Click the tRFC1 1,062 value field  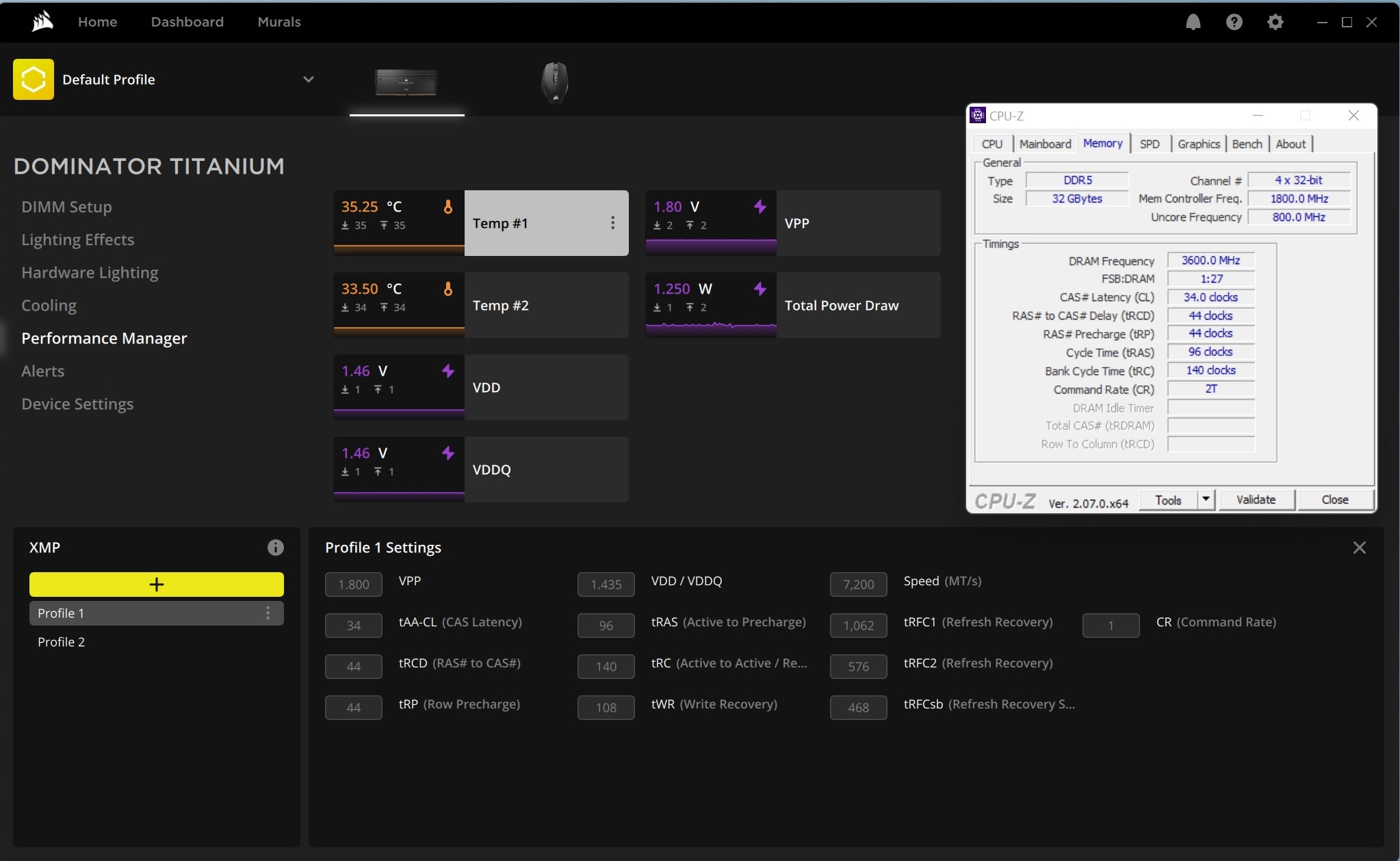[859, 626]
